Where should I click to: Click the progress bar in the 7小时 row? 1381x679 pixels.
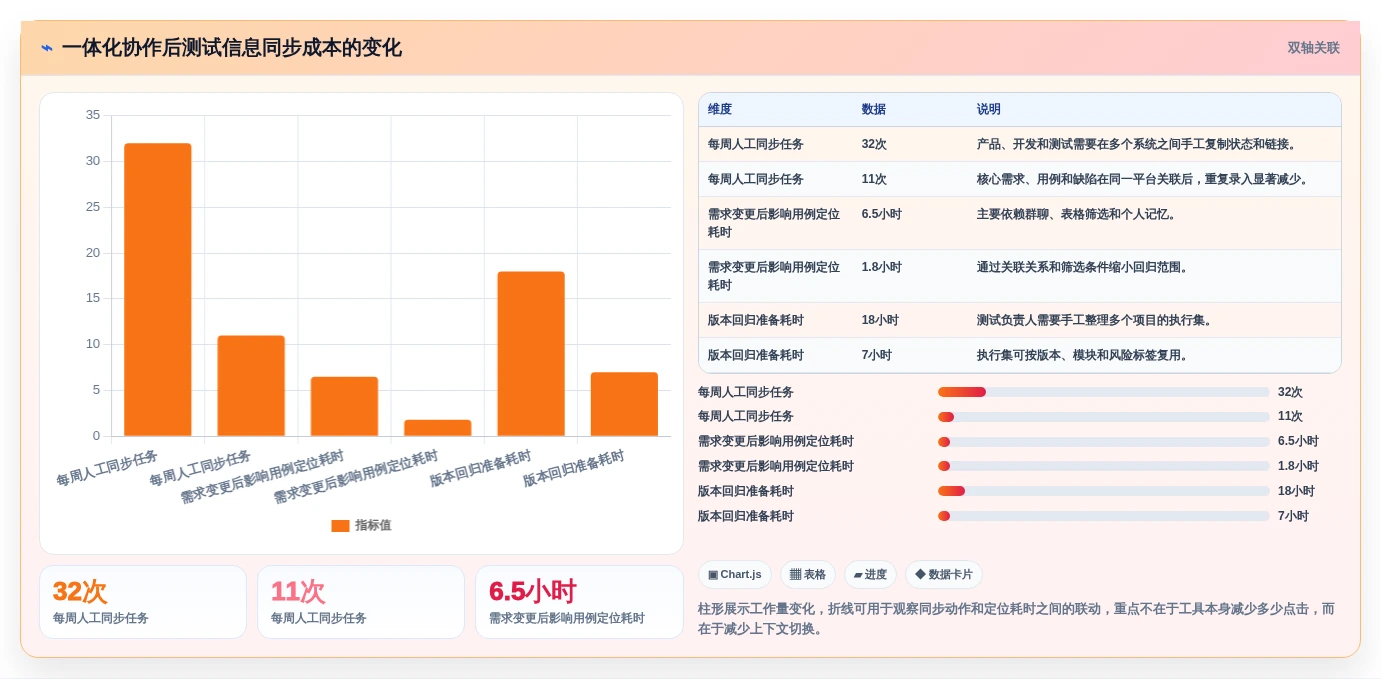(x=1103, y=516)
